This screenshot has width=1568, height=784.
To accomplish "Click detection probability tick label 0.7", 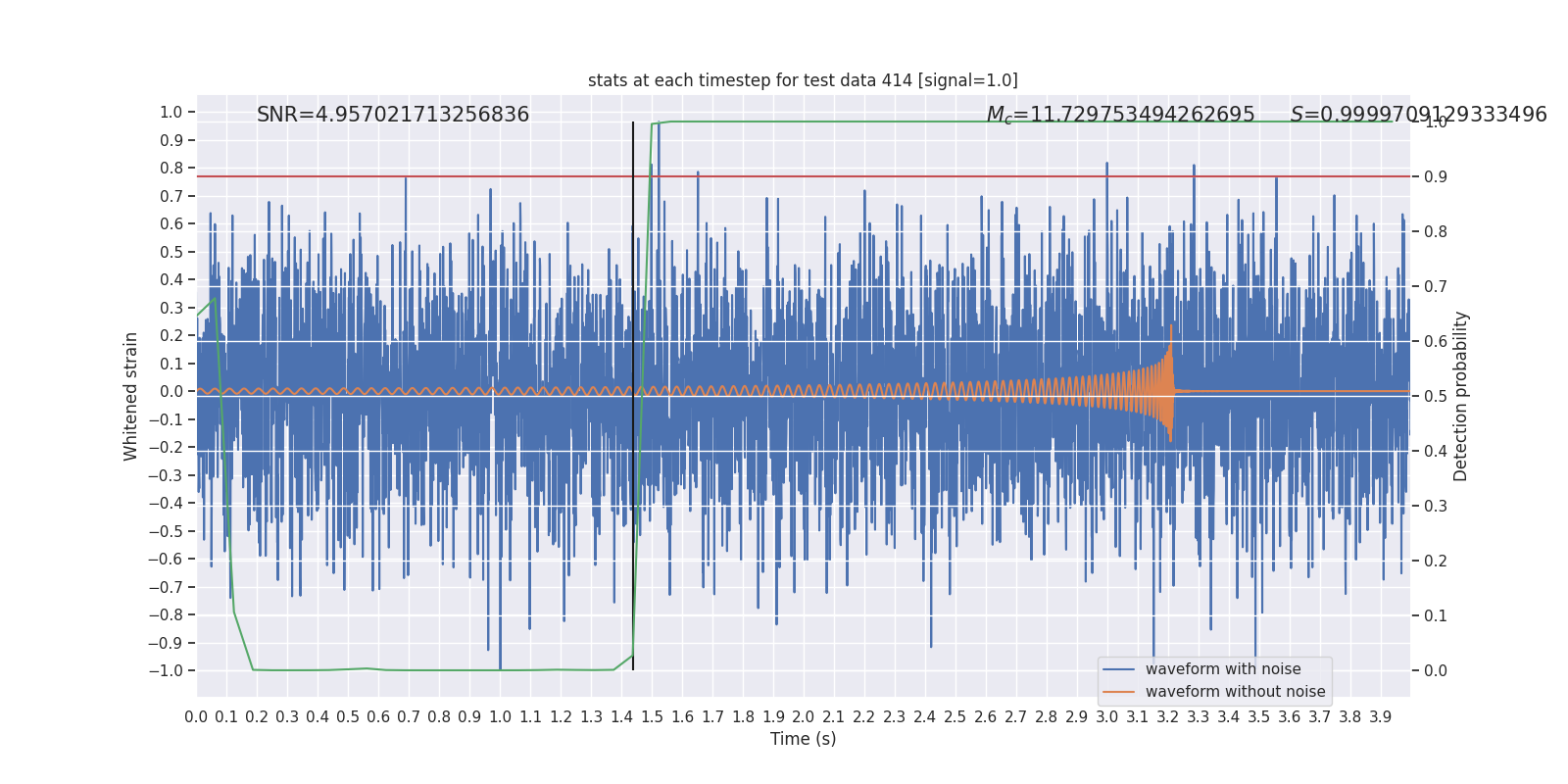I will 1436,287.
